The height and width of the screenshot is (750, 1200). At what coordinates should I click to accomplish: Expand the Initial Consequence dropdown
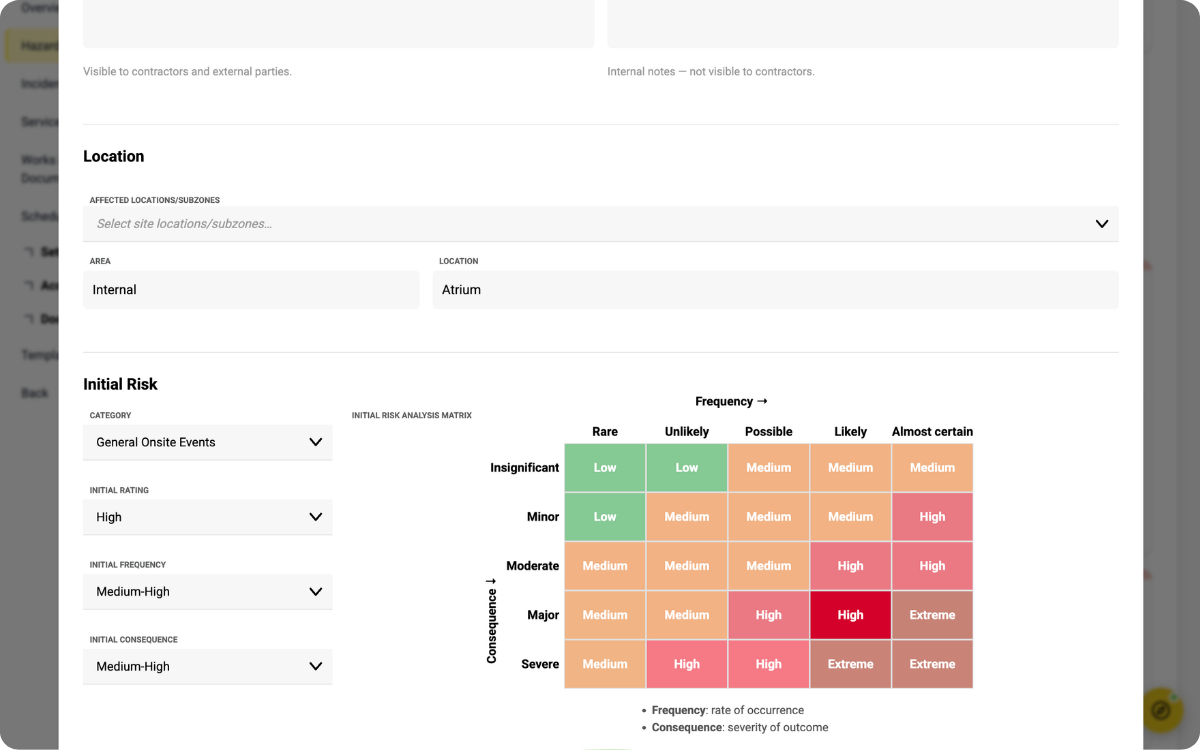coord(207,667)
